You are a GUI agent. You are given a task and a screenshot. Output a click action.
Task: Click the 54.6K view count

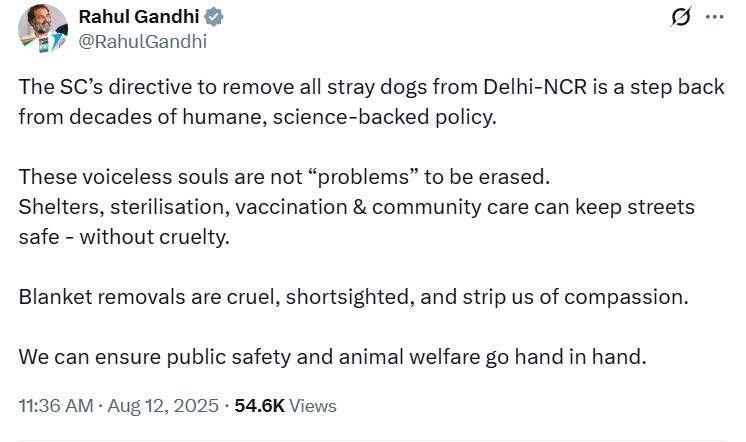pos(260,406)
